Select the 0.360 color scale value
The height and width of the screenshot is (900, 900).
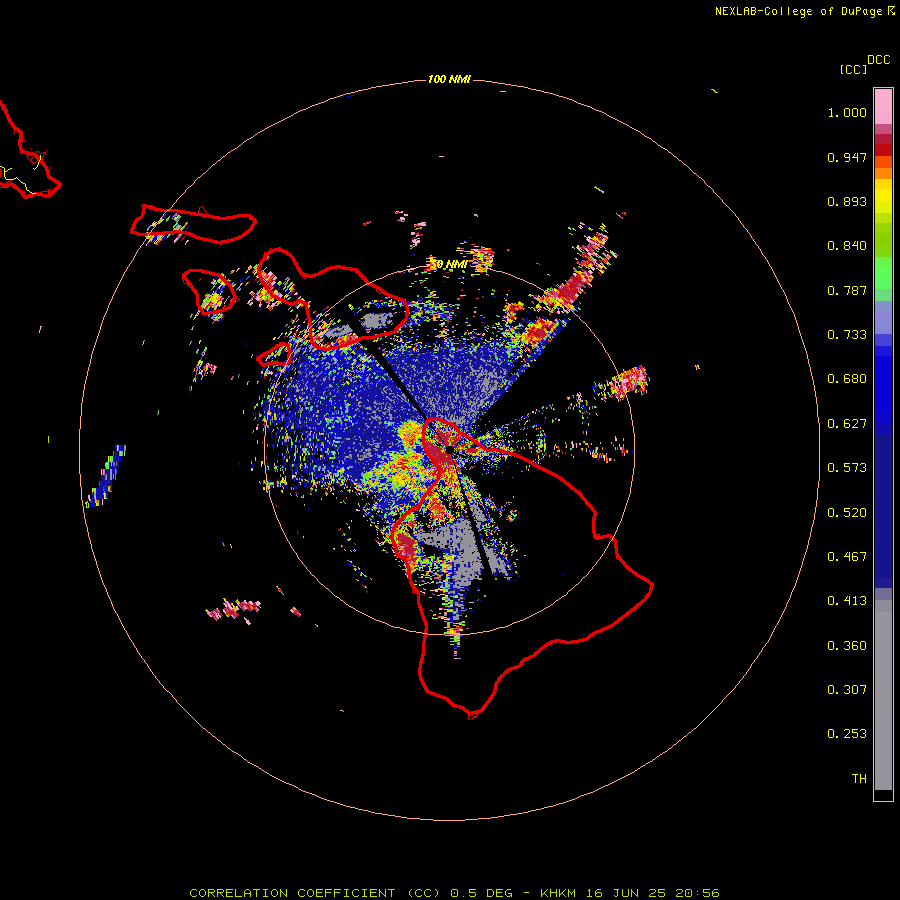coord(847,646)
